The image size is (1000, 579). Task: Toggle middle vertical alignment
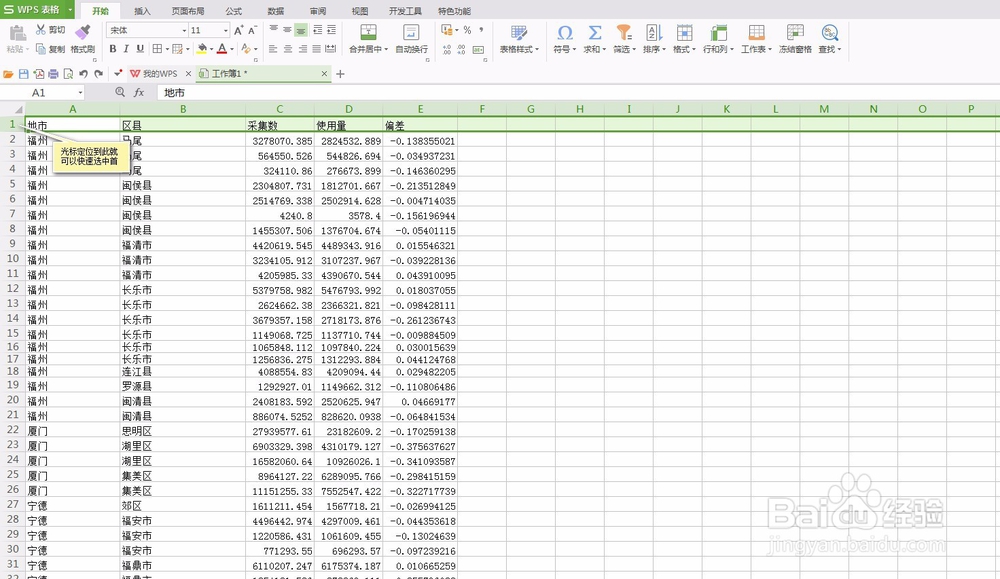(288, 29)
